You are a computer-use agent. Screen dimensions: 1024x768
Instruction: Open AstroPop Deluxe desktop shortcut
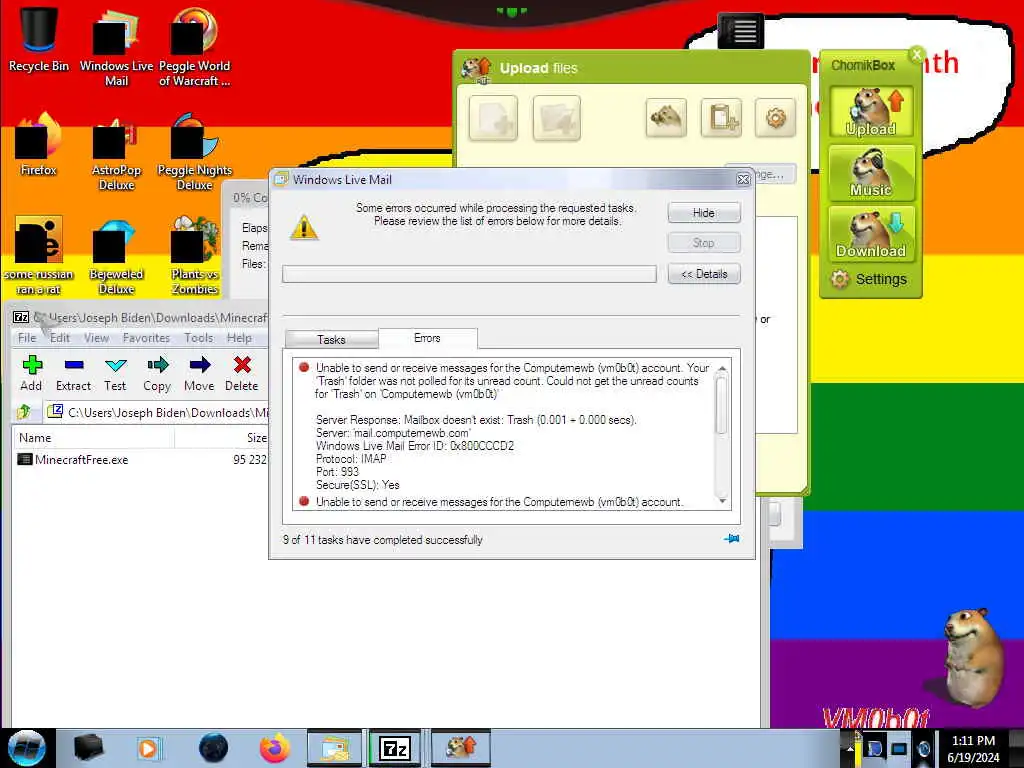point(116,152)
